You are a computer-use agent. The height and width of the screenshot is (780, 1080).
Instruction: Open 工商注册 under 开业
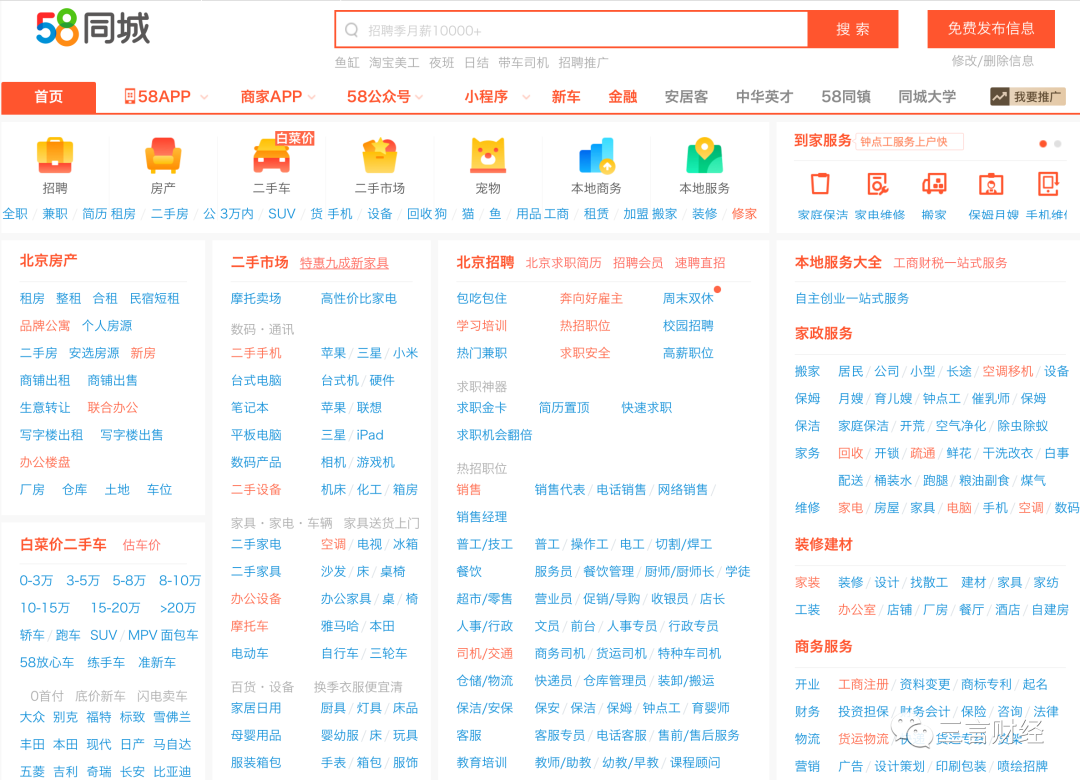(863, 684)
